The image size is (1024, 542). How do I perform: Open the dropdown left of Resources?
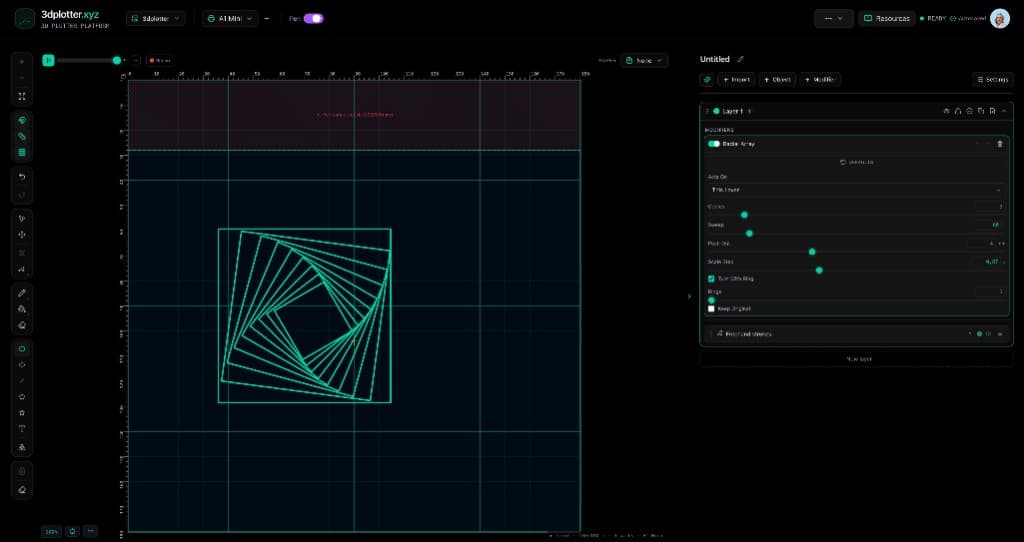point(833,18)
